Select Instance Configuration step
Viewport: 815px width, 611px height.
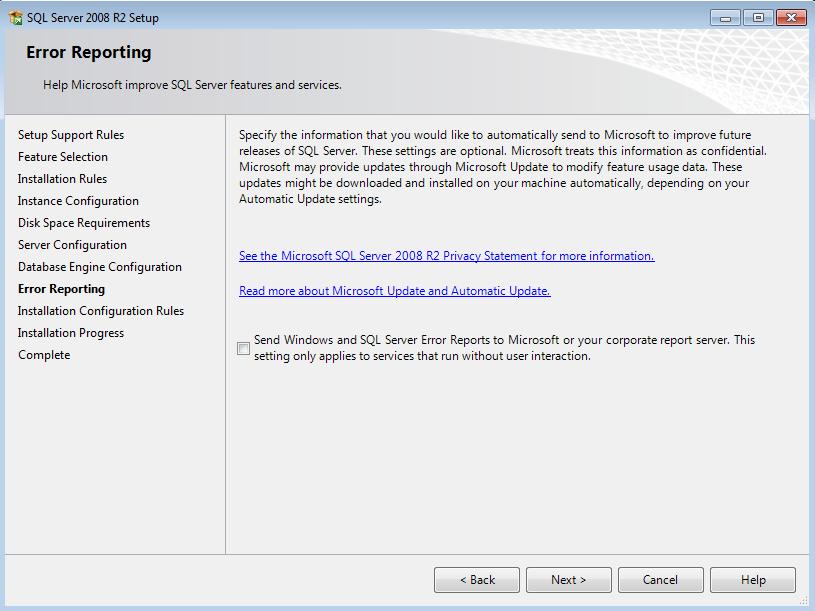tap(78, 201)
